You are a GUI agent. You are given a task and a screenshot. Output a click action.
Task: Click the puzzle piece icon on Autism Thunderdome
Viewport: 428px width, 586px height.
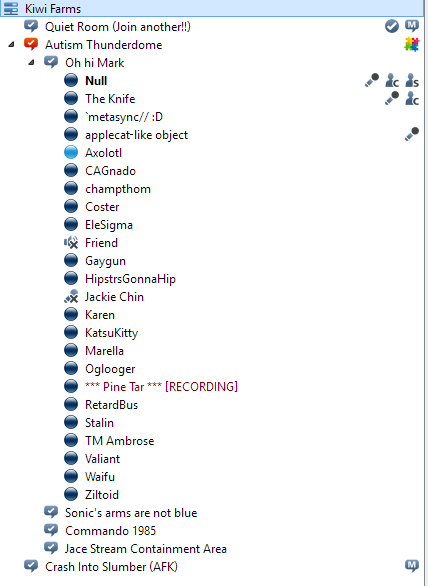(412, 44)
